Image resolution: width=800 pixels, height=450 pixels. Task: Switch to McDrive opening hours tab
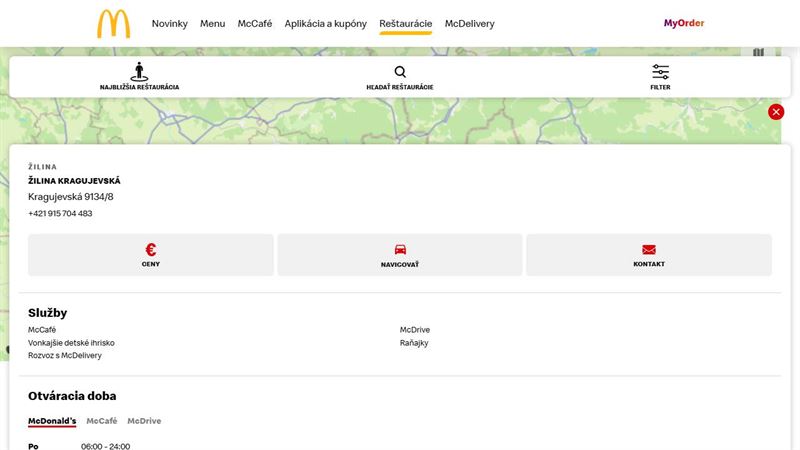(x=144, y=421)
